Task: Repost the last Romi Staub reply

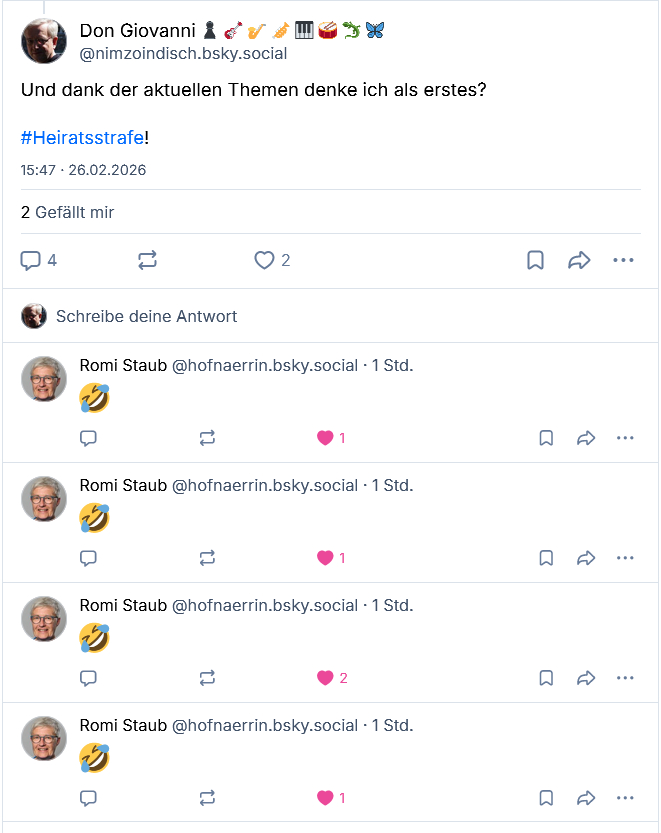Action: (x=207, y=798)
